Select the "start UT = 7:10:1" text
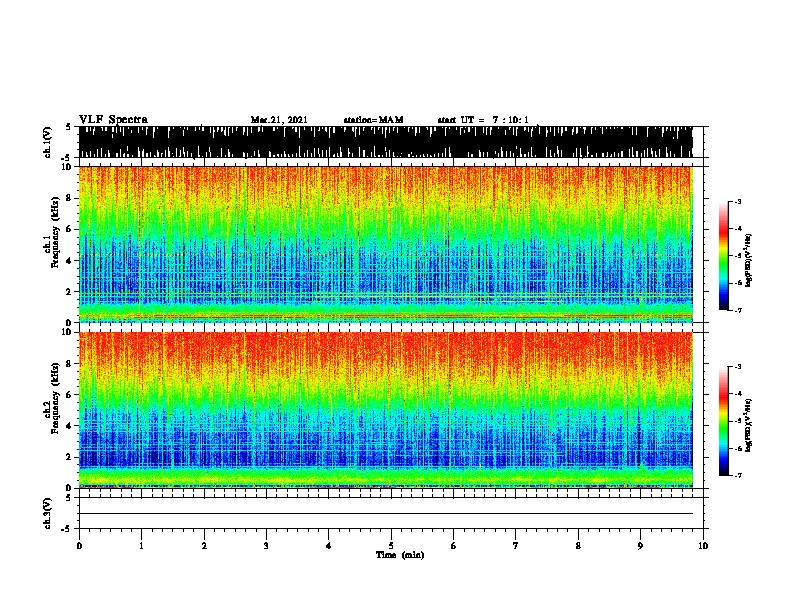Screen dimensions: 792x612 483,120
